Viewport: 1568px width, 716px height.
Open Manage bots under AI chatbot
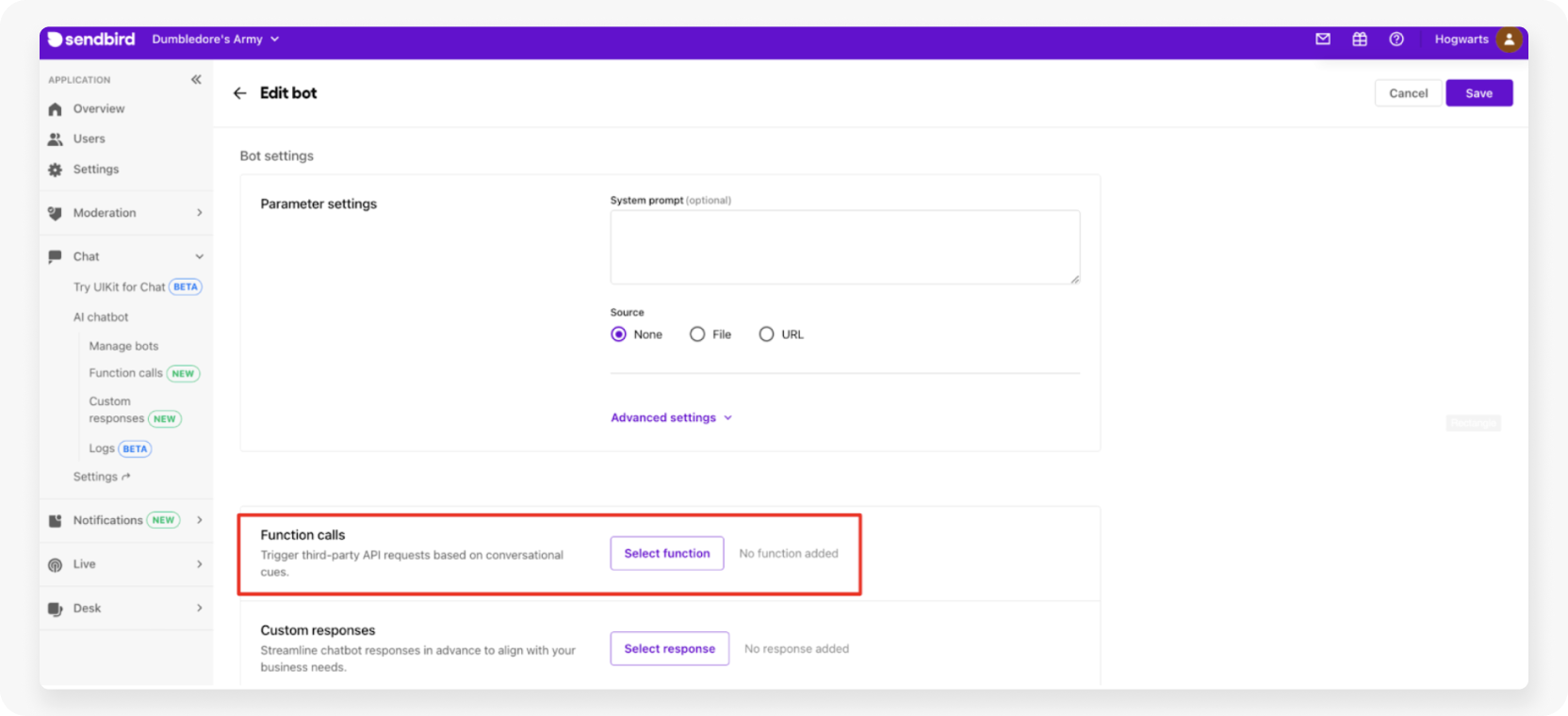coord(123,346)
